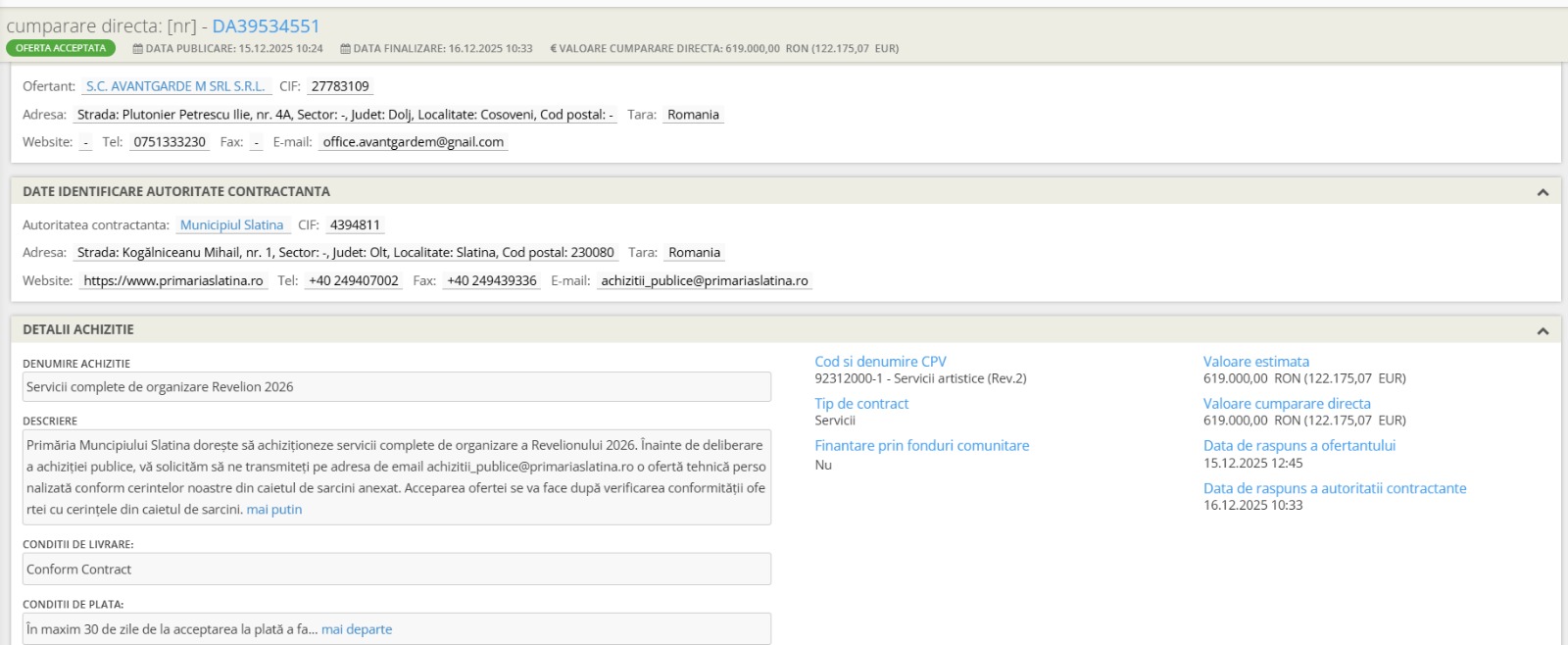Open the DA39534551 direct purchase link

pos(266,26)
